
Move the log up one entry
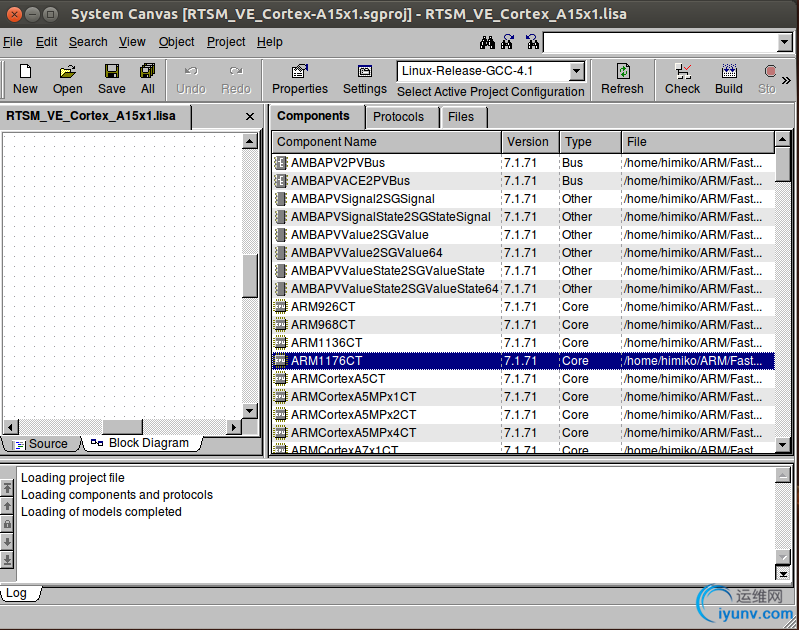click(7, 506)
